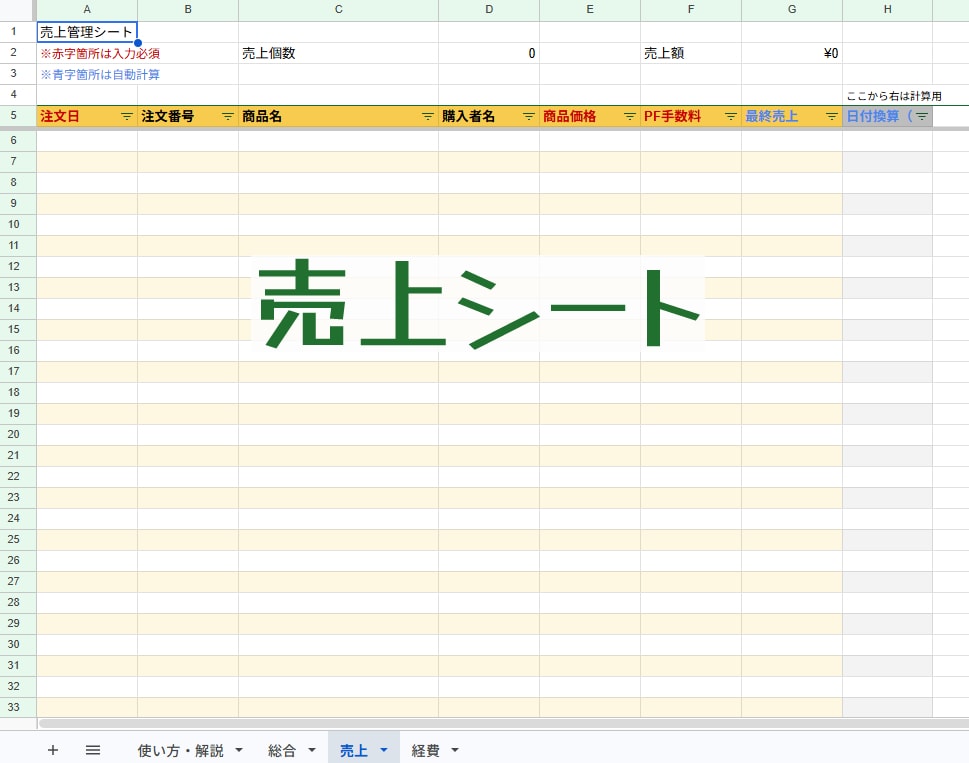Select column B header
The width and height of the screenshot is (969, 763).
click(188, 10)
